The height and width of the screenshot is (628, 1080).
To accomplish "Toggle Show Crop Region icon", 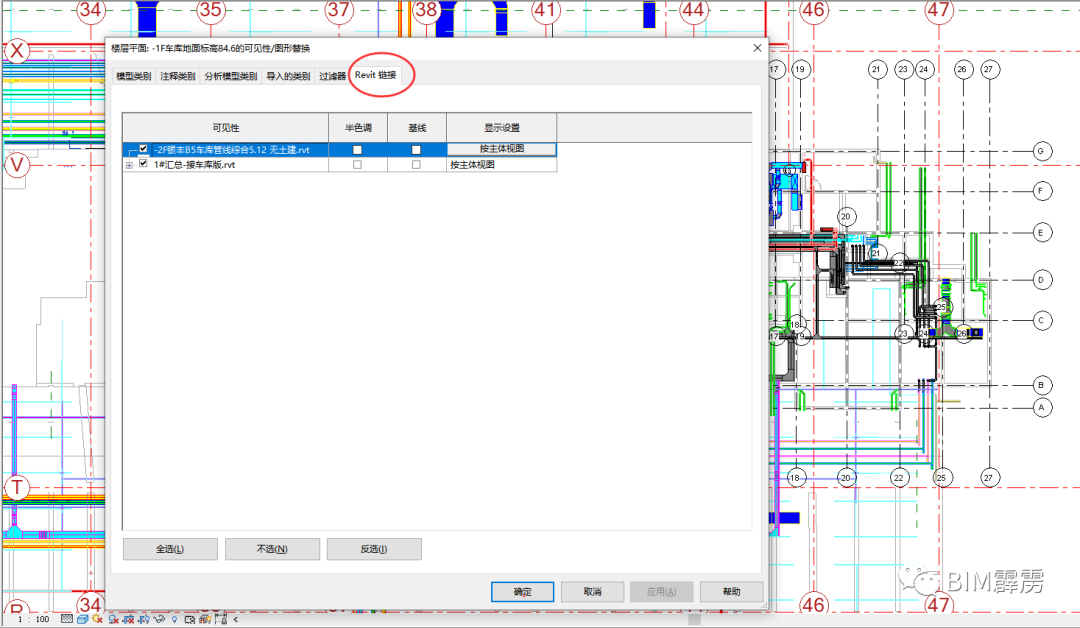I will 143,619.
